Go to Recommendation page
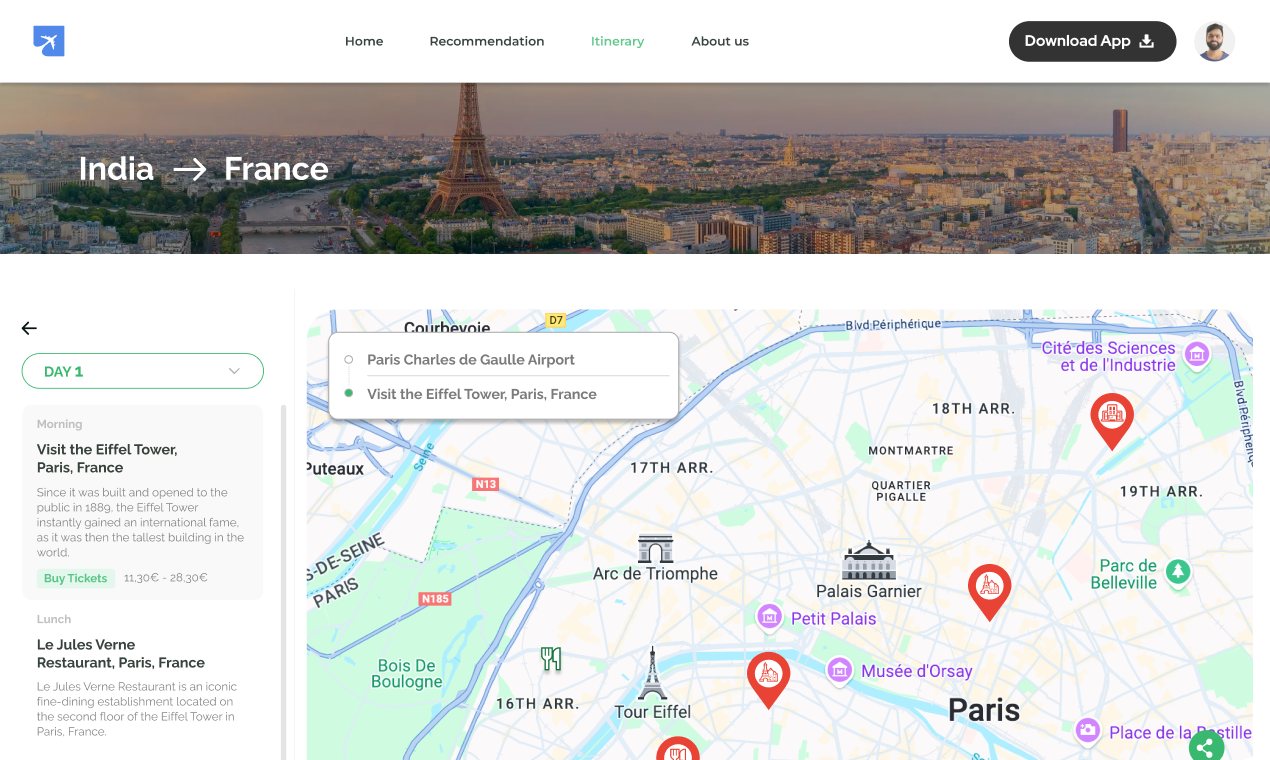Screen dimensions: 1270x760 487,41
